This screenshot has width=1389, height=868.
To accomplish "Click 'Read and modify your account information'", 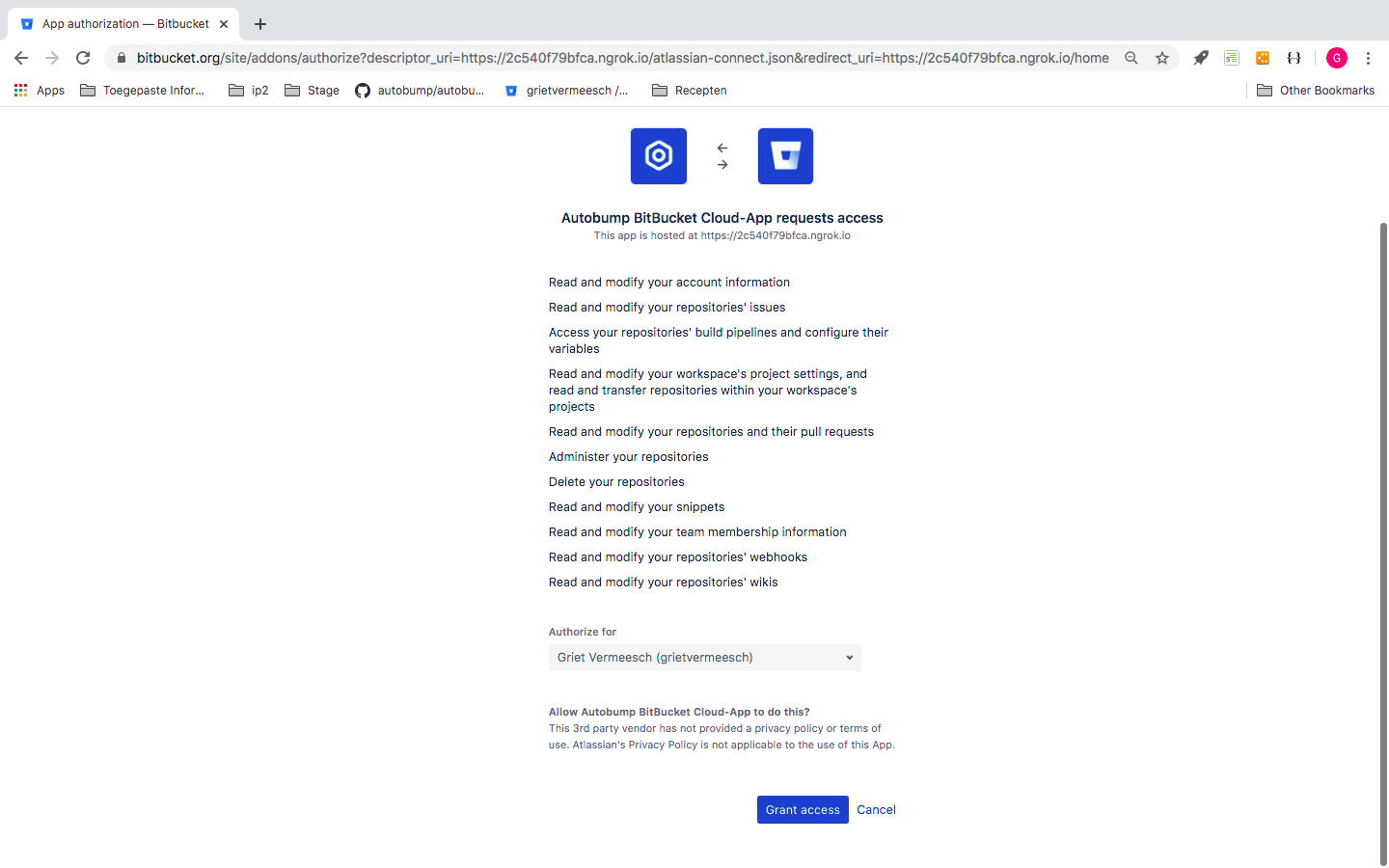I will click(669, 283).
